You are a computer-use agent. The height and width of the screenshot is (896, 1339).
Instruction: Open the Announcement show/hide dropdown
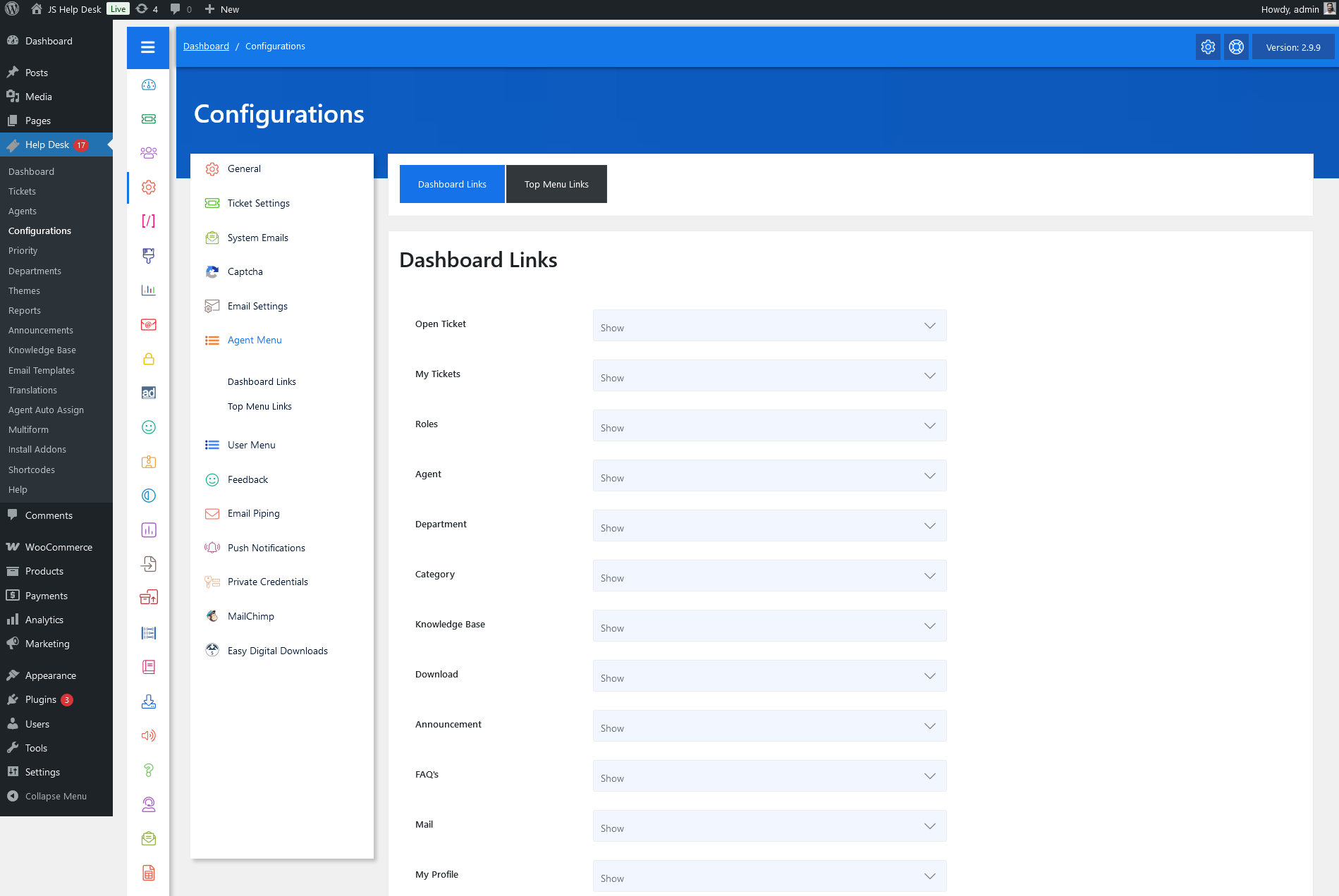769,726
